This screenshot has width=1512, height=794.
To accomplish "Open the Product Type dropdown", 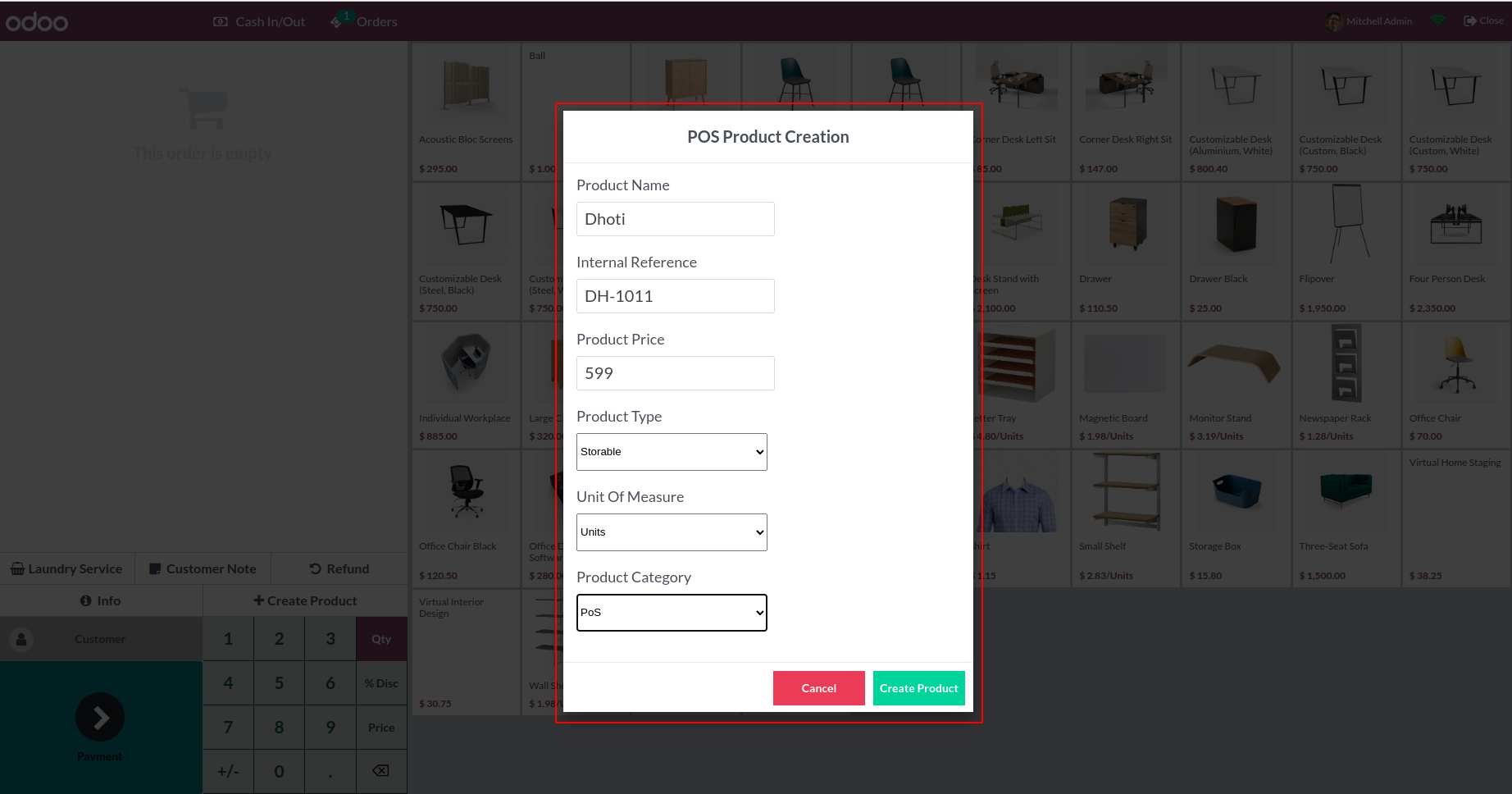I will (x=672, y=452).
